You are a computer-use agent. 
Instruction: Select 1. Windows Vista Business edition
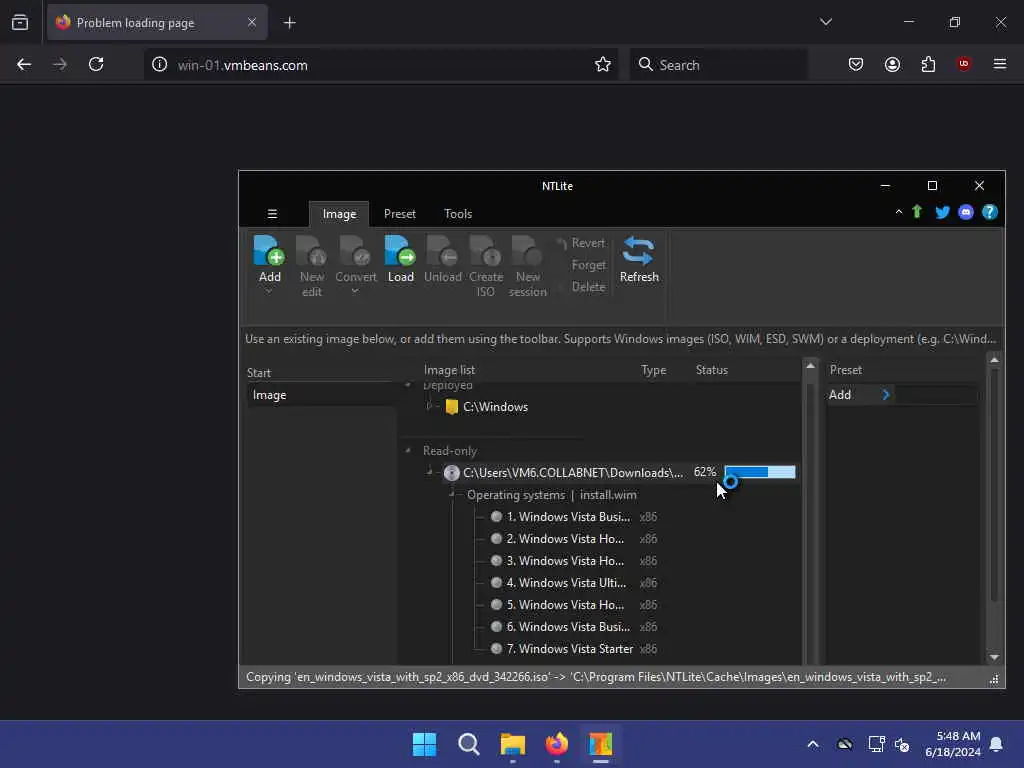568,517
